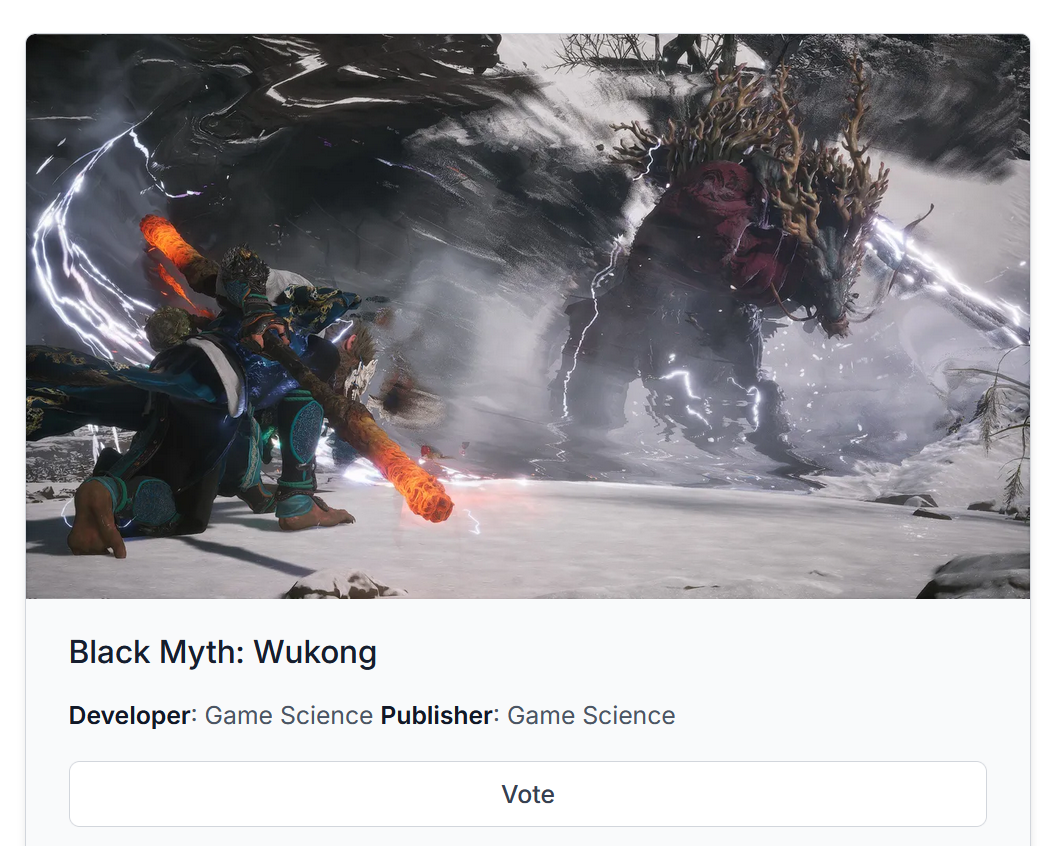The image size is (1044, 846).
Task: Click the word Wukong in the title
Action: pyautogui.click(x=315, y=652)
